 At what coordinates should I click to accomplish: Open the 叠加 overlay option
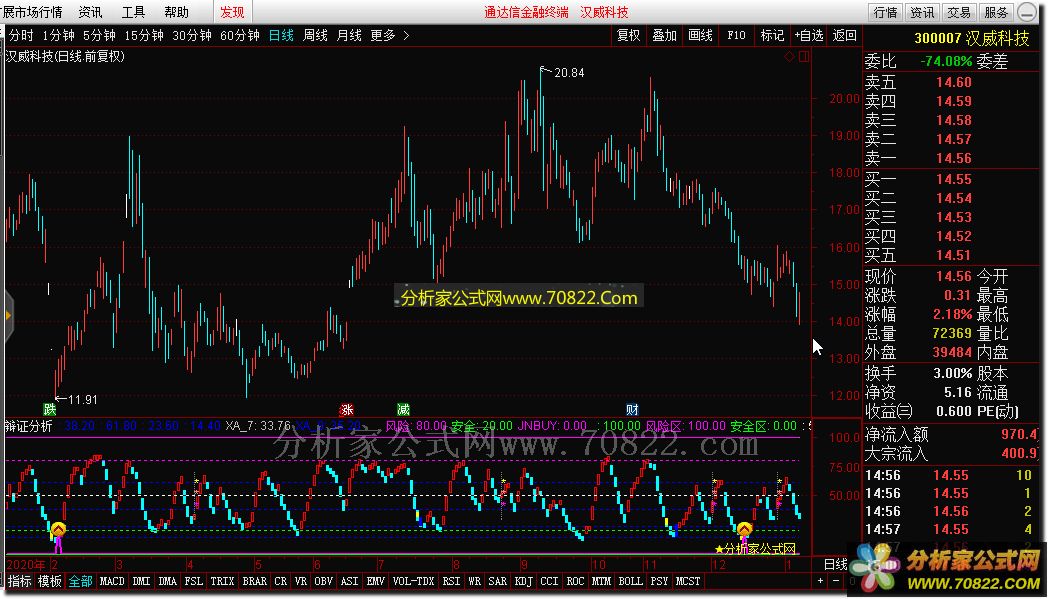[x=664, y=35]
